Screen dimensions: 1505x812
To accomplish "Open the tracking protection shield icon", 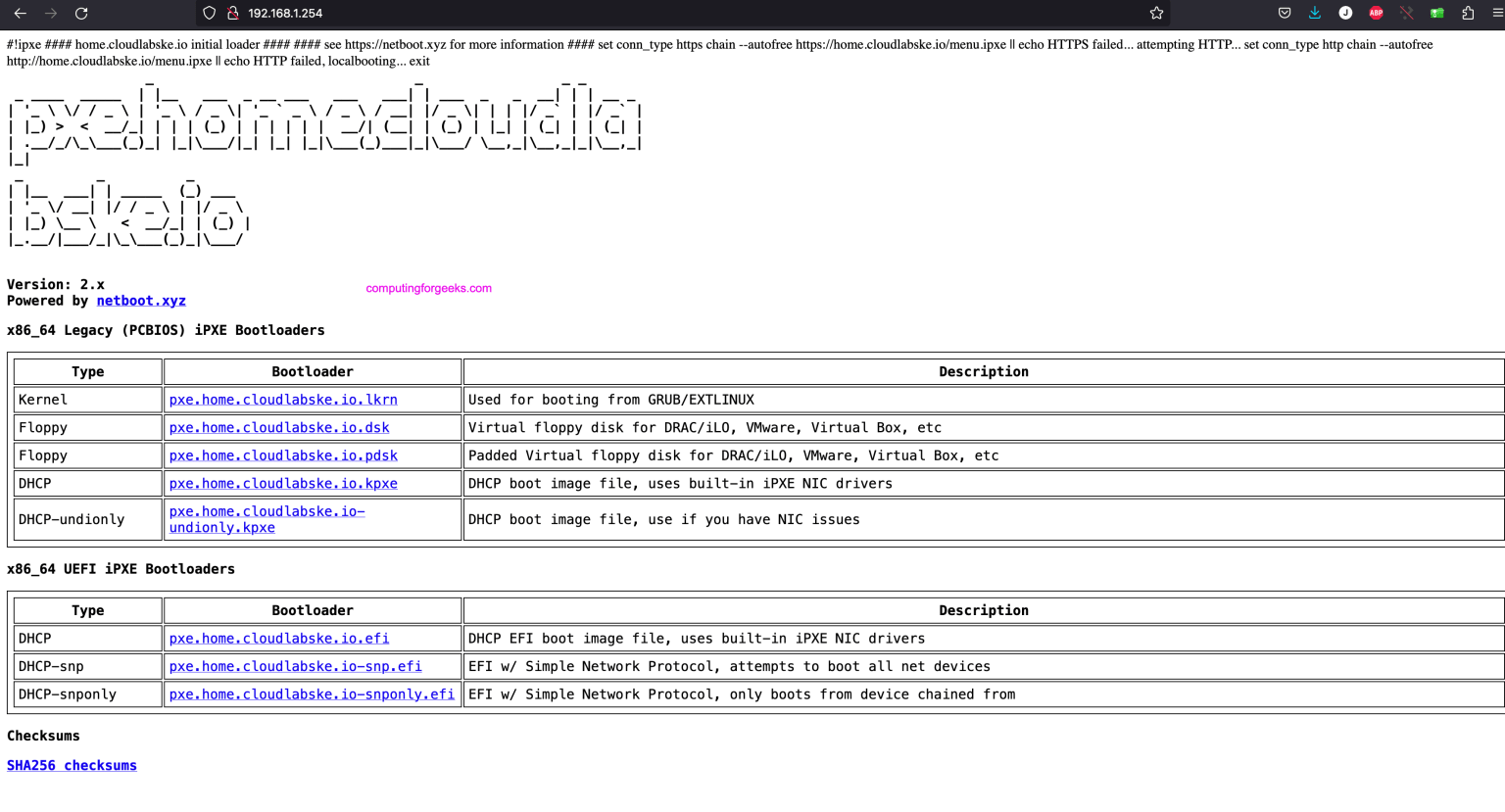I will (209, 14).
